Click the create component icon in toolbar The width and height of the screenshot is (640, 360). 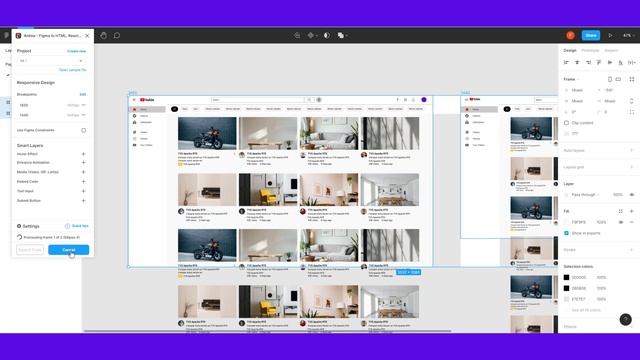[x=311, y=36]
